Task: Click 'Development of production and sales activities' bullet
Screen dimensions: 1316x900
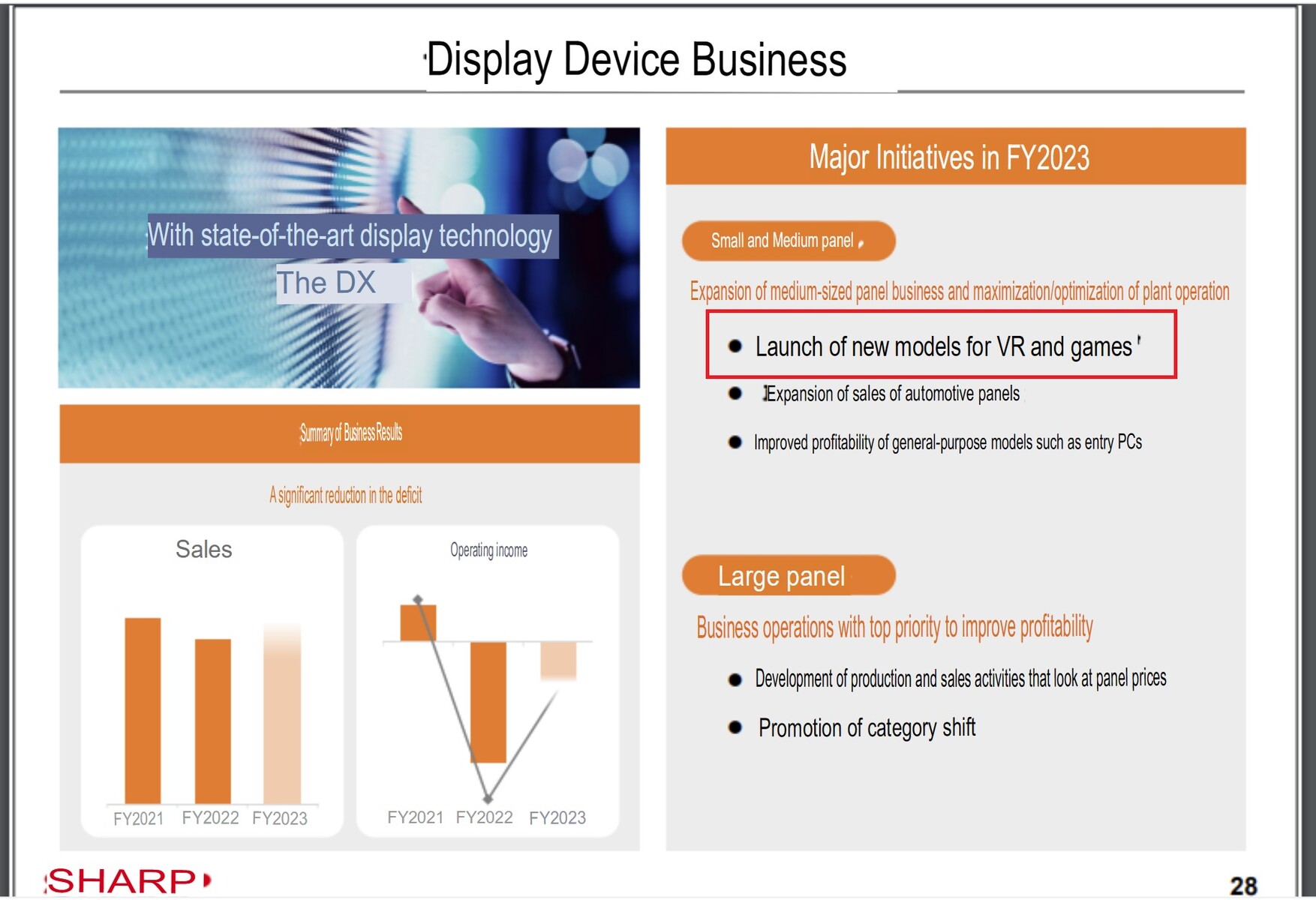Action: point(960,679)
